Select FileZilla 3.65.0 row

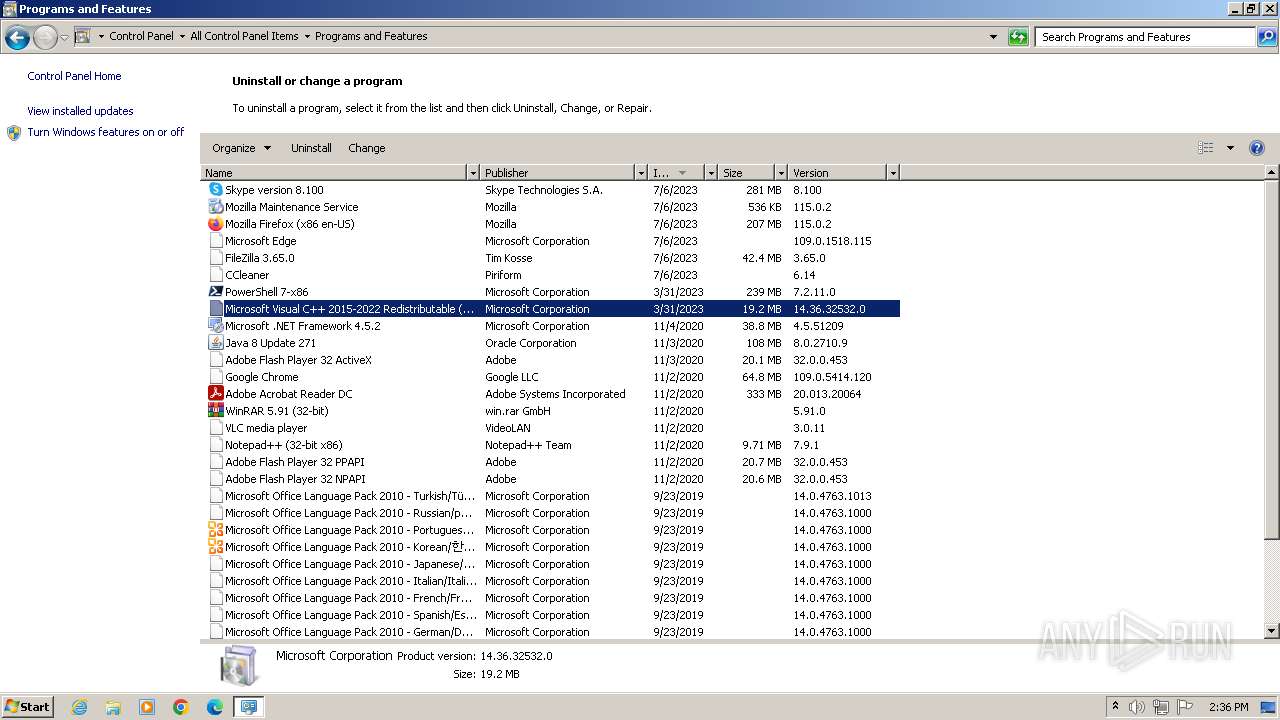click(x=552, y=258)
